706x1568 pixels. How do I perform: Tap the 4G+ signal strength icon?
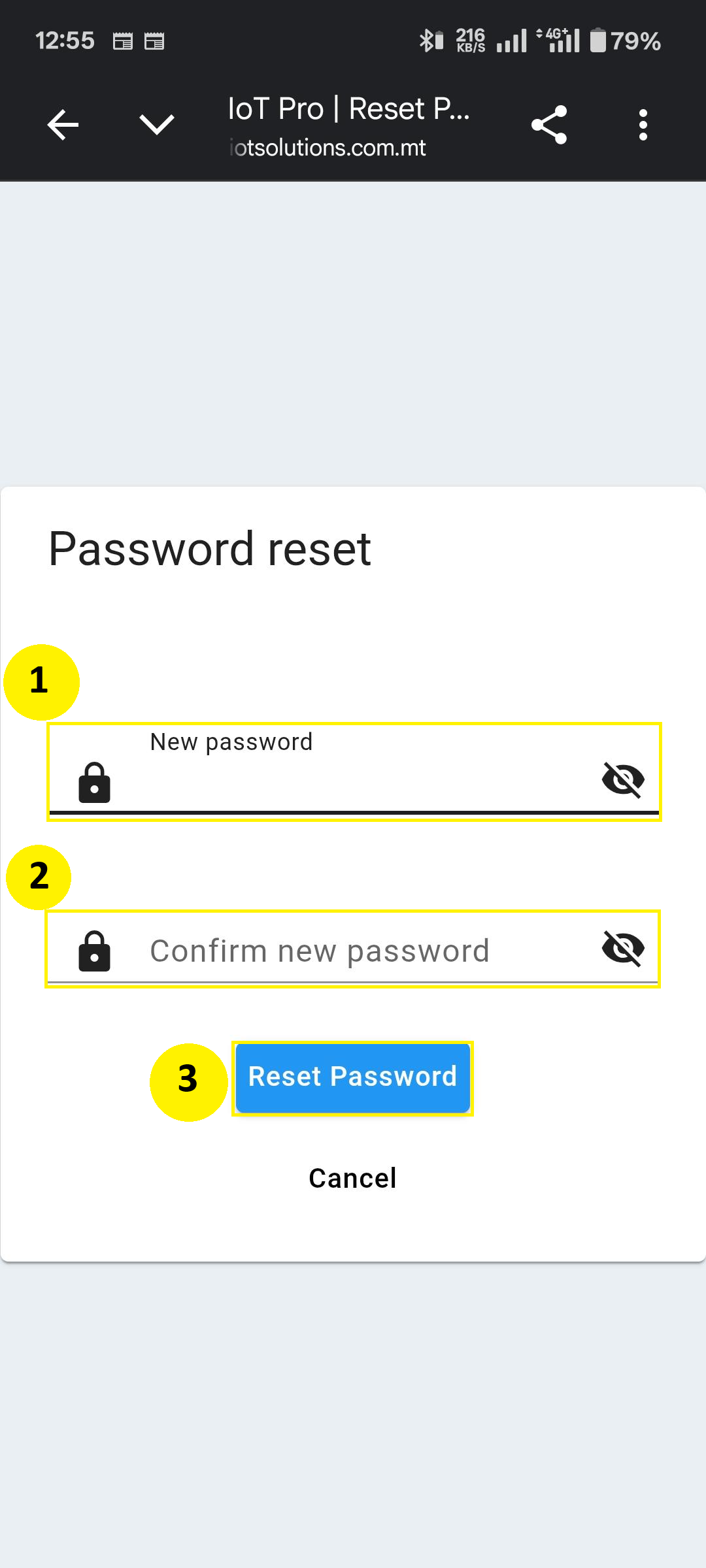[558, 40]
